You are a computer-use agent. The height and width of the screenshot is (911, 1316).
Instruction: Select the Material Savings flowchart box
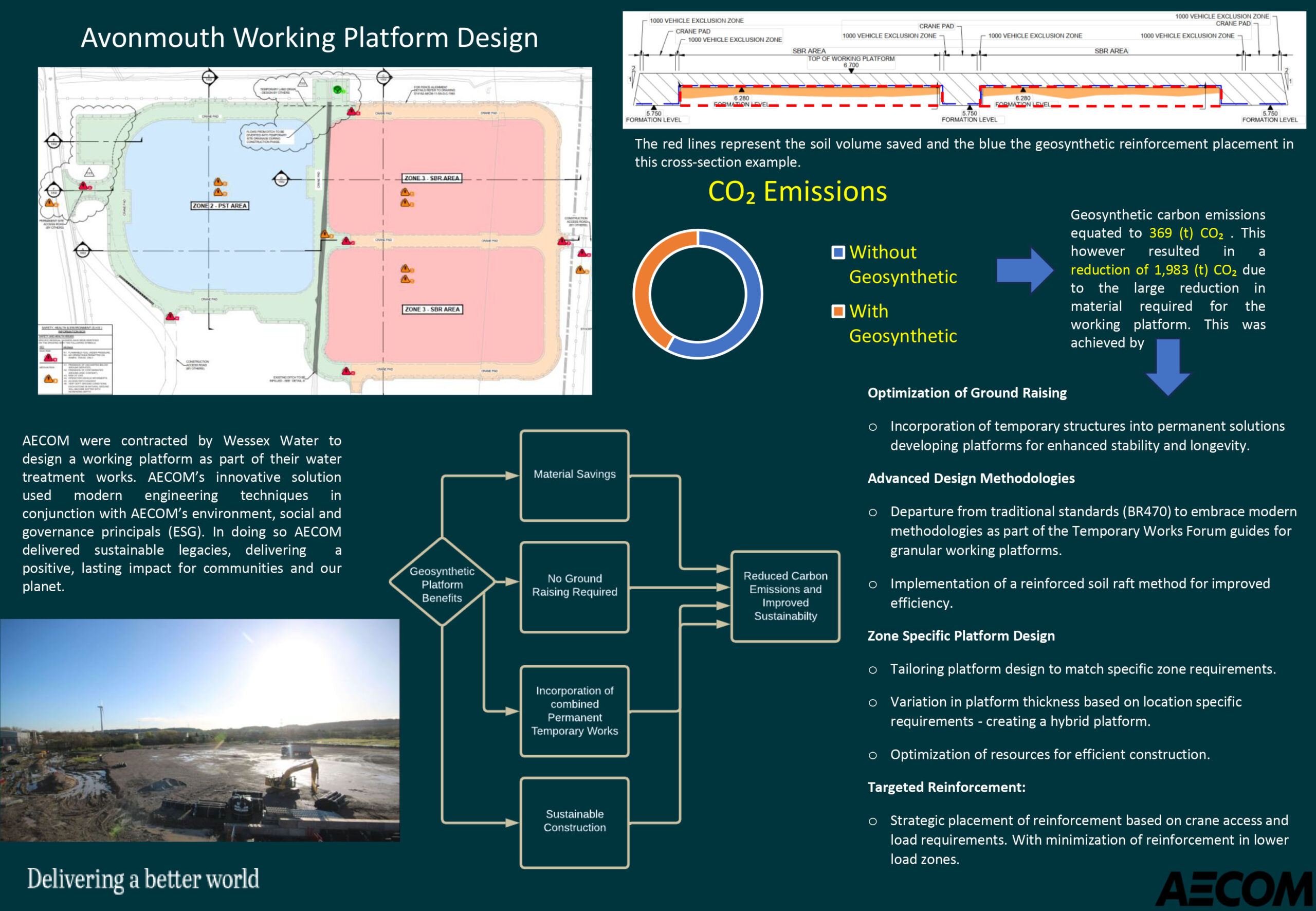[x=574, y=476]
